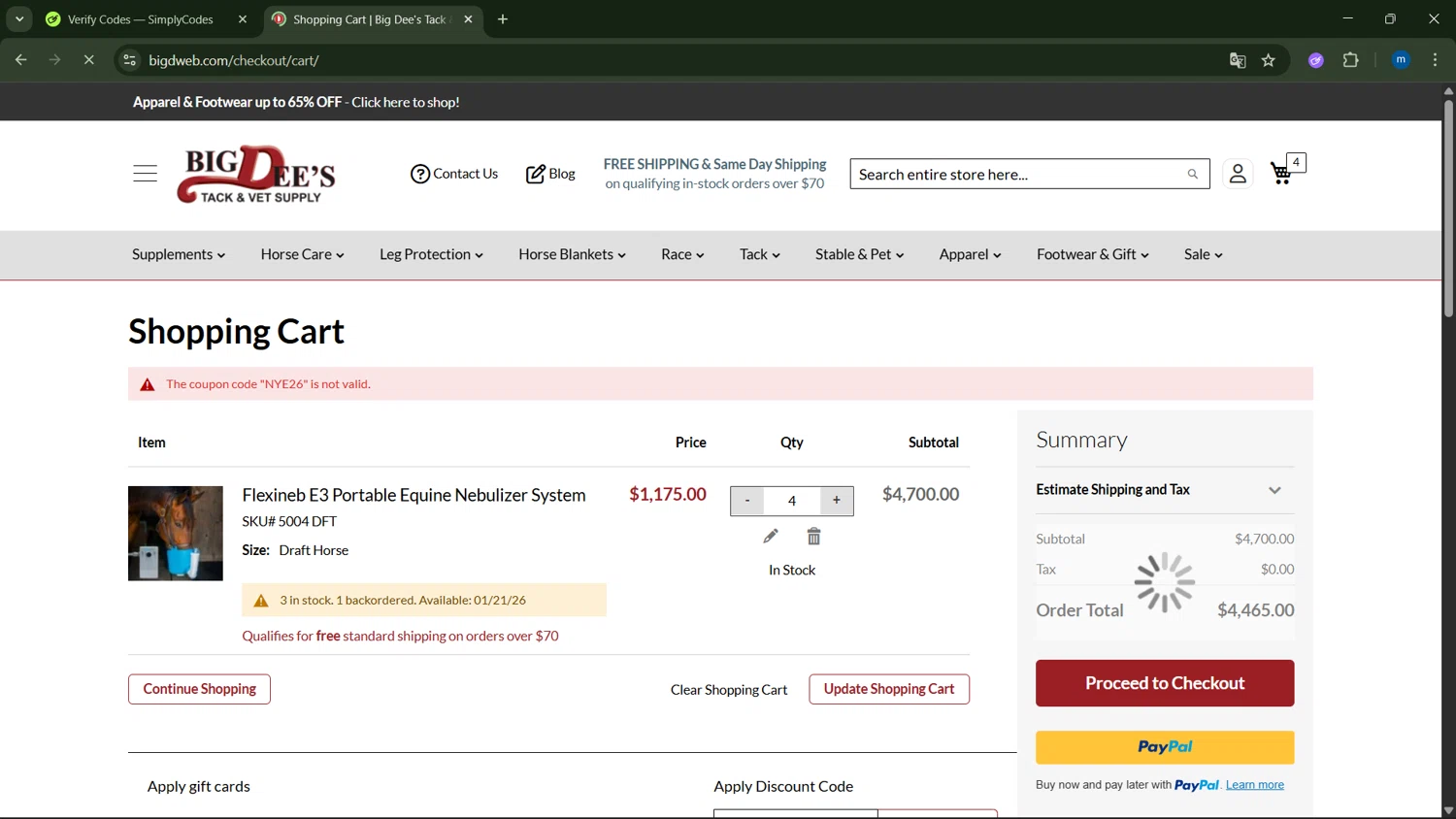The height and width of the screenshot is (819, 1456).
Task: Close the Shopping Cart browser tab
Action: [468, 19]
